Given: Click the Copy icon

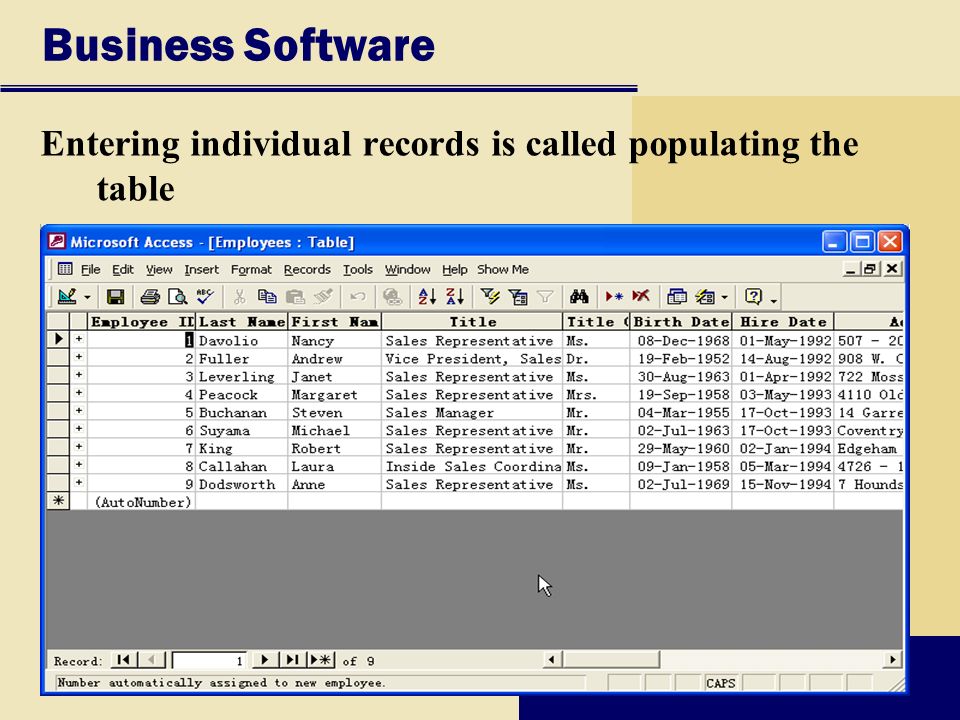Looking at the screenshot, I should 267,297.
